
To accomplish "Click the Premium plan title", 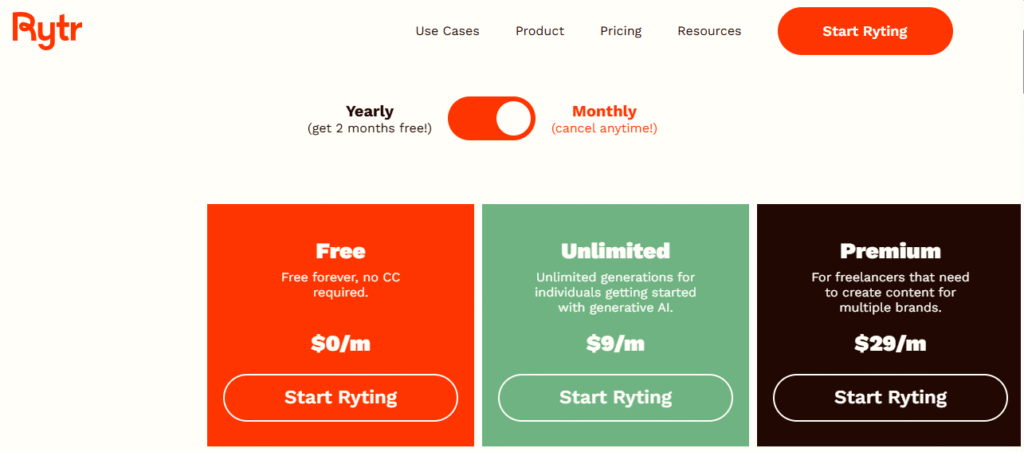I will (x=890, y=251).
